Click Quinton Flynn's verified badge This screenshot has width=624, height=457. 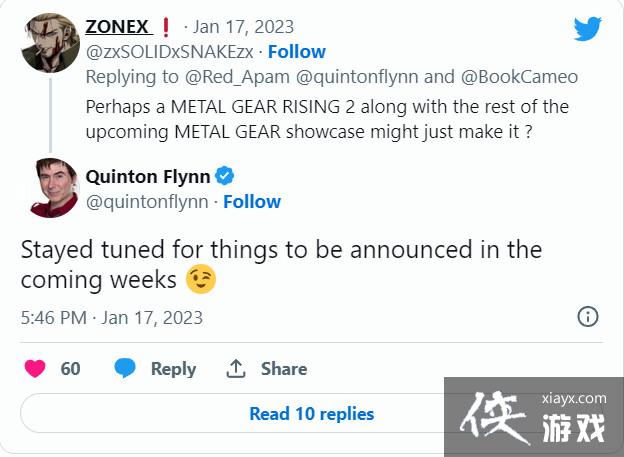226,177
